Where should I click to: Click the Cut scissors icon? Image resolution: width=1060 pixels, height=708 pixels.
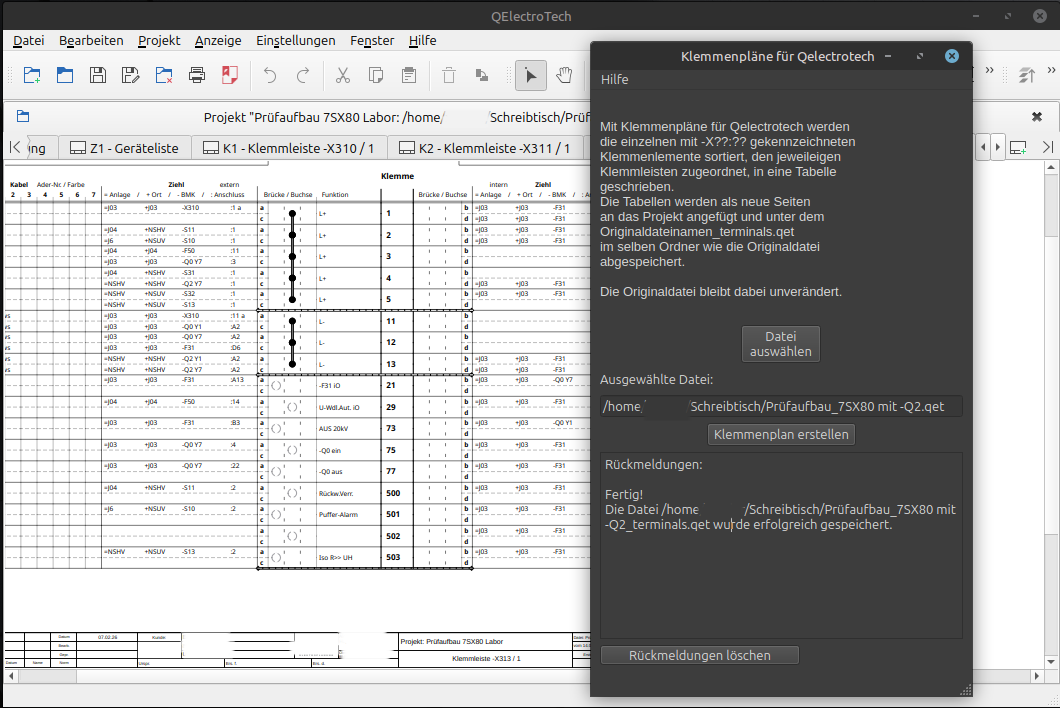click(342, 75)
